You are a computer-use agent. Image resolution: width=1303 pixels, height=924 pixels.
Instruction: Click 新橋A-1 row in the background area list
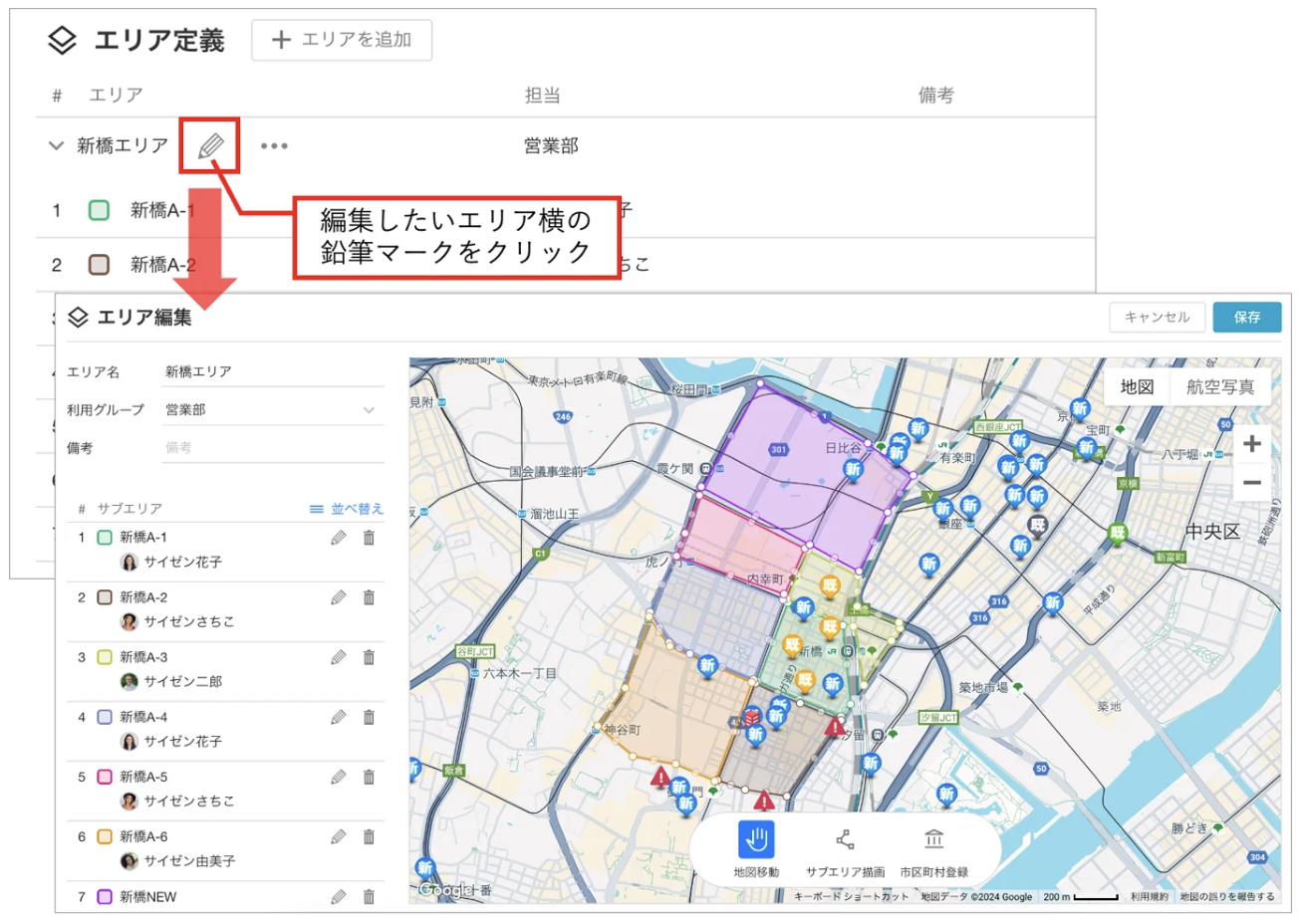tap(564, 210)
